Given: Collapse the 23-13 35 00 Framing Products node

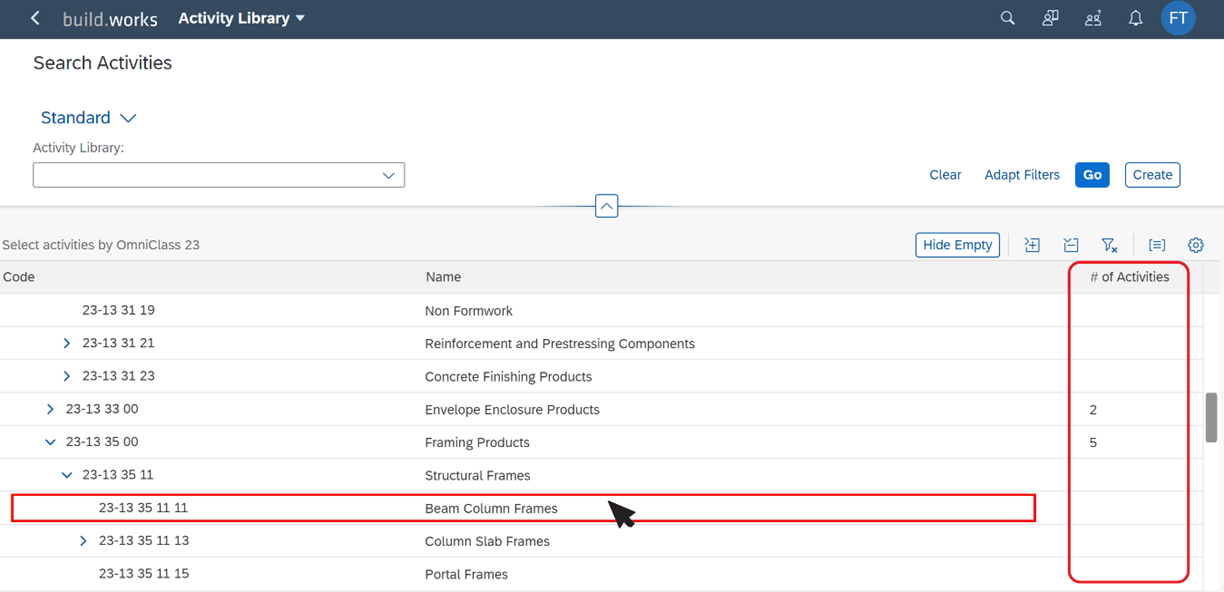Looking at the screenshot, I should coord(50,442).
